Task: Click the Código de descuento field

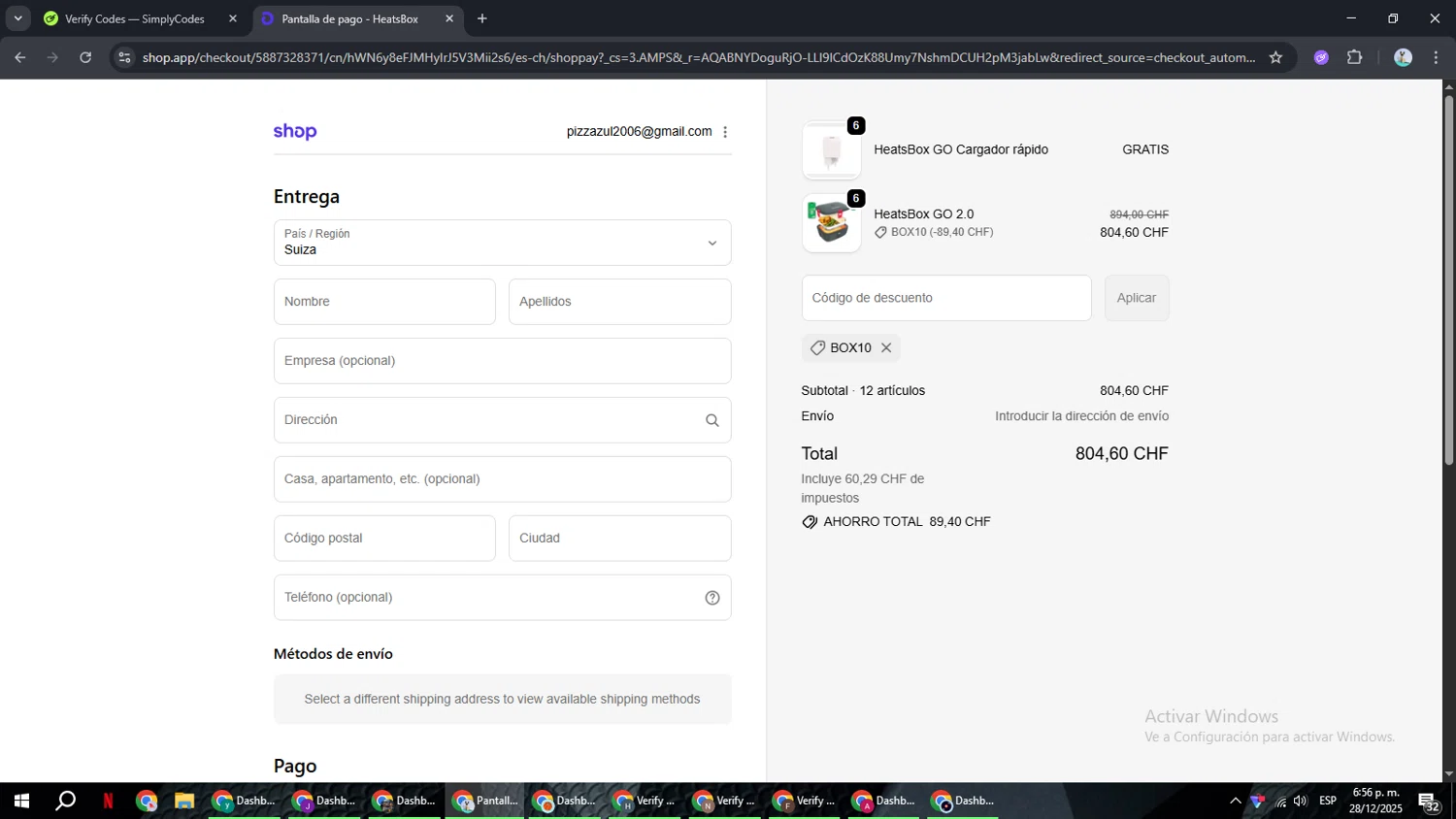Action: coord(946,298)
